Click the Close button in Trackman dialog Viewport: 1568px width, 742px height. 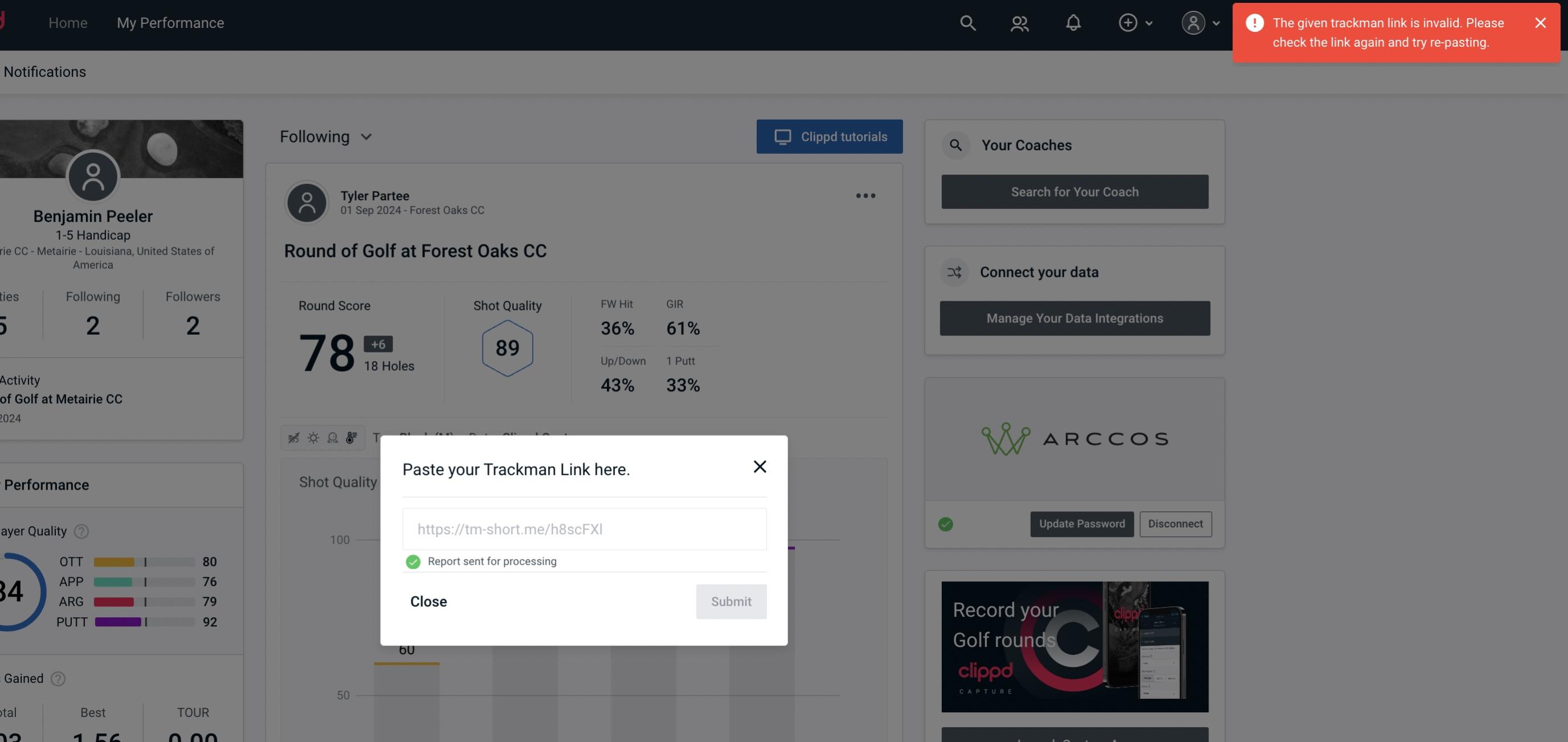point(428,601)
